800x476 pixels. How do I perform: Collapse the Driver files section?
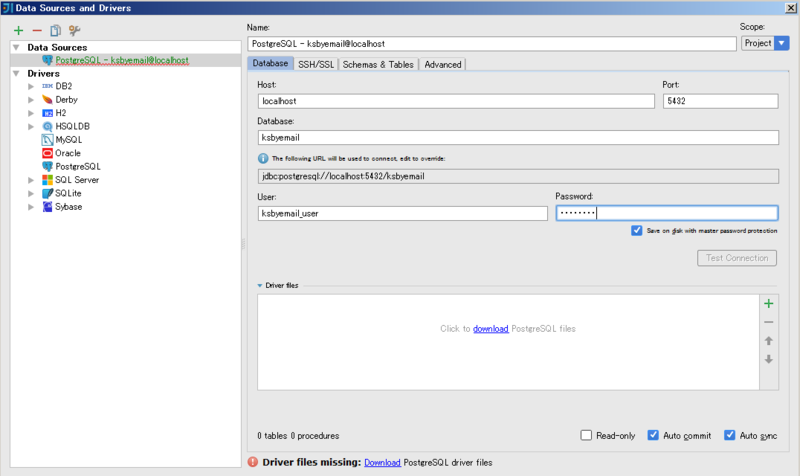click(x=260, y=286)
